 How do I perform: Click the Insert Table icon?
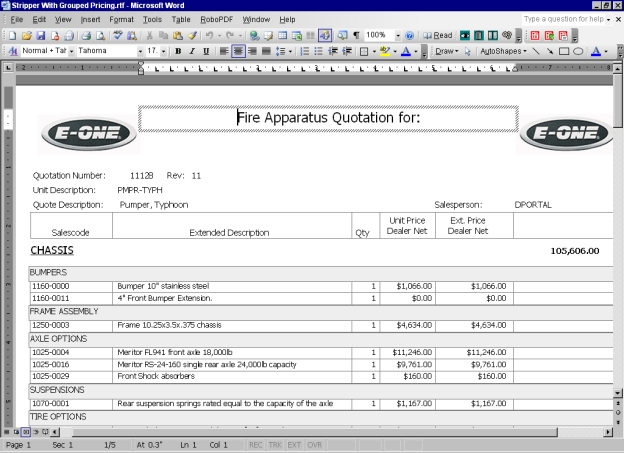click(283, 36)
